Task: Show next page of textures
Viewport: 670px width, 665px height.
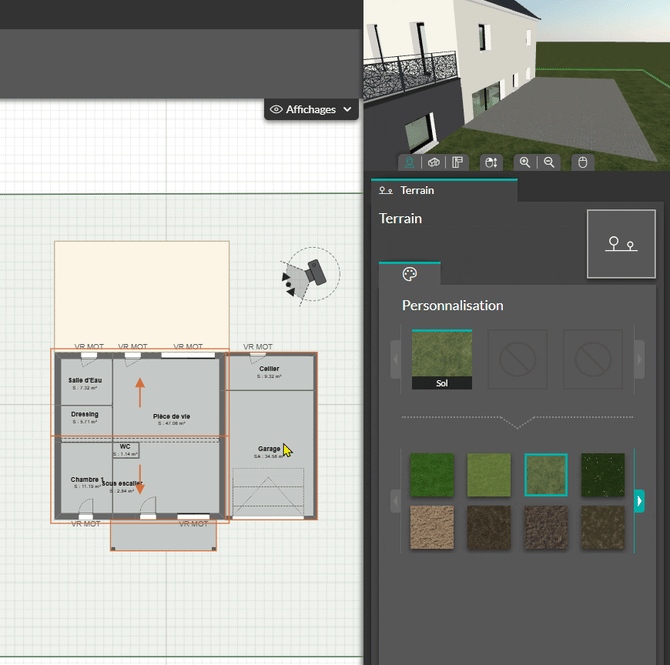Action: (640, 501)
